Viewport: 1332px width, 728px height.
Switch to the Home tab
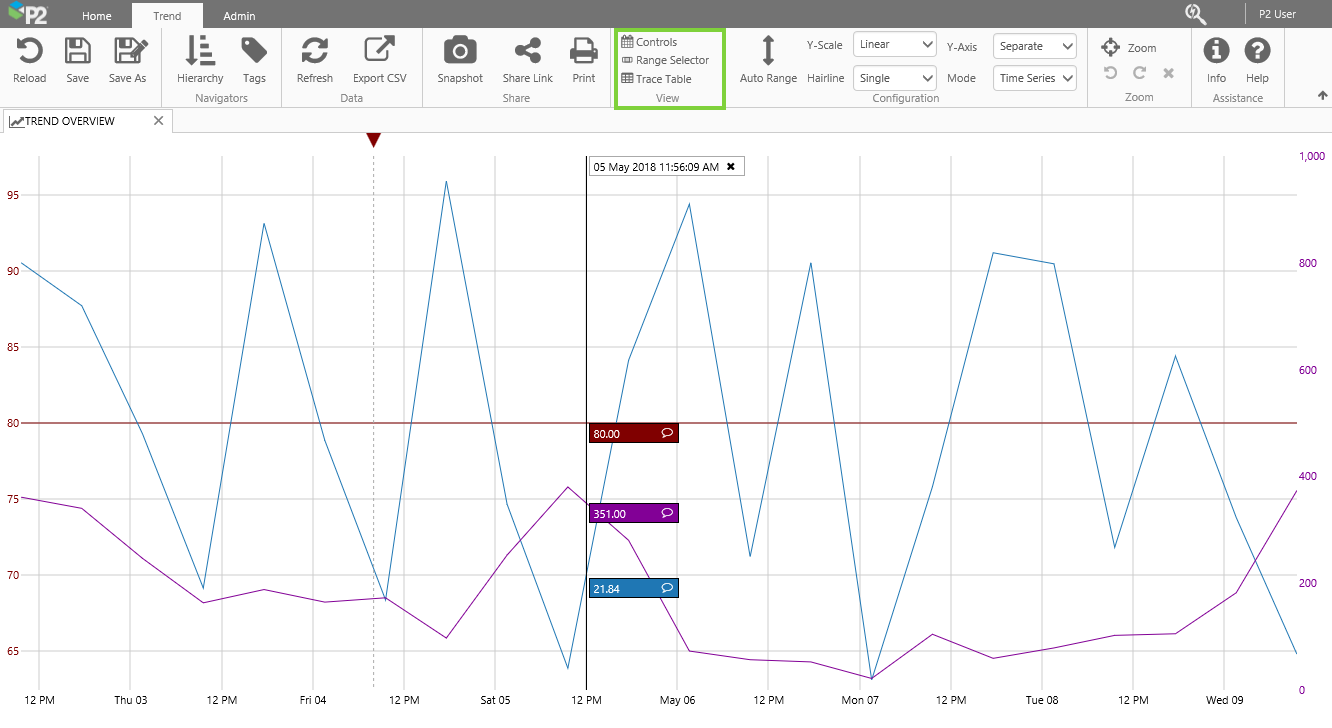click(x=97, y=16)
